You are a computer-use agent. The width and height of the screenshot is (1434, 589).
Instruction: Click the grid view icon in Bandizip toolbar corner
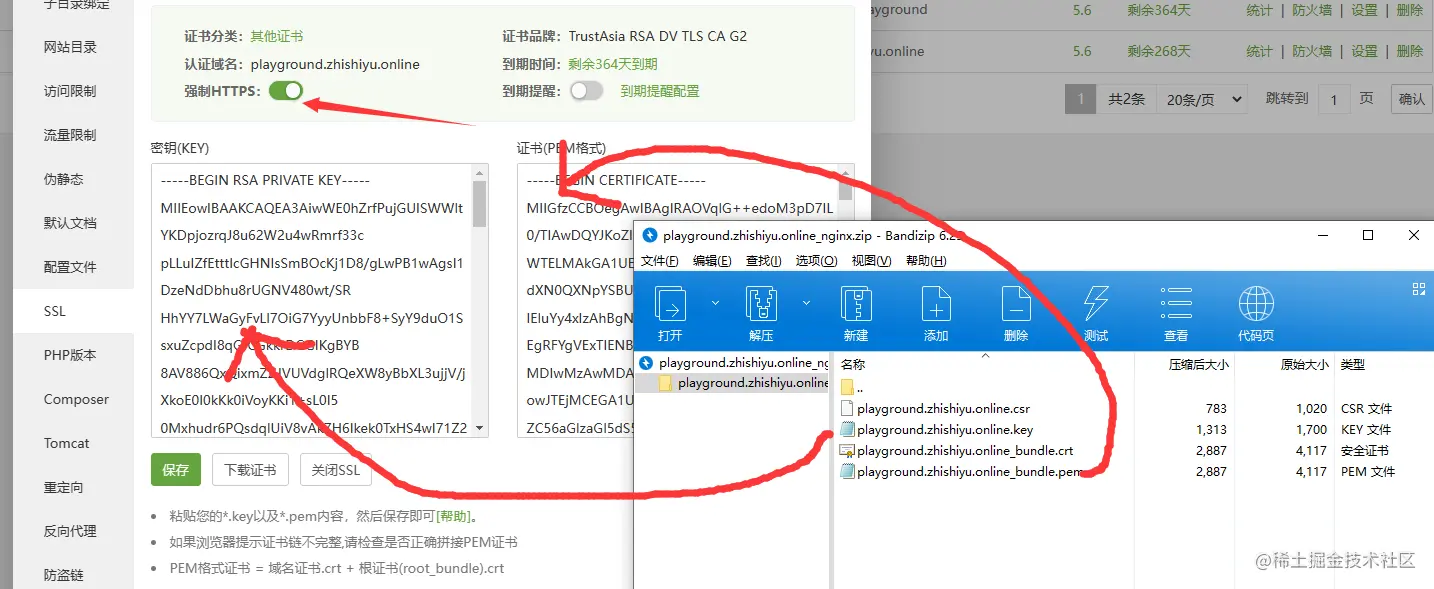click(1418, 288)
